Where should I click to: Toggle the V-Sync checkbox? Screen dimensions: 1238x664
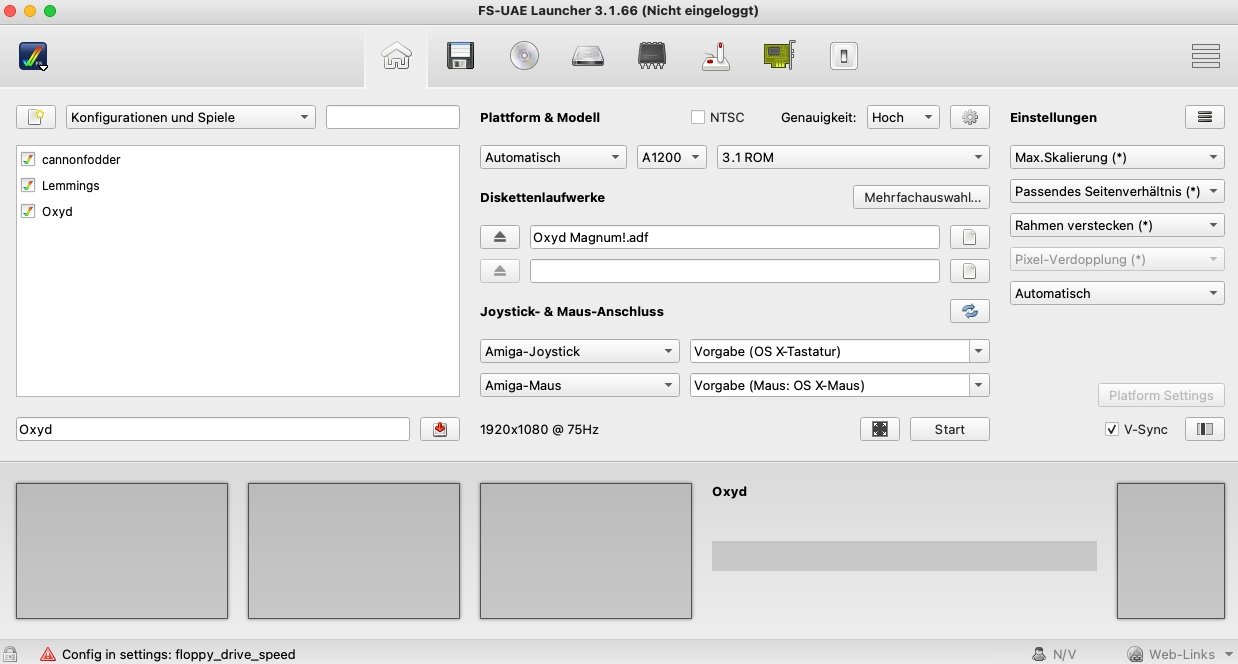tap(1112, 429)
